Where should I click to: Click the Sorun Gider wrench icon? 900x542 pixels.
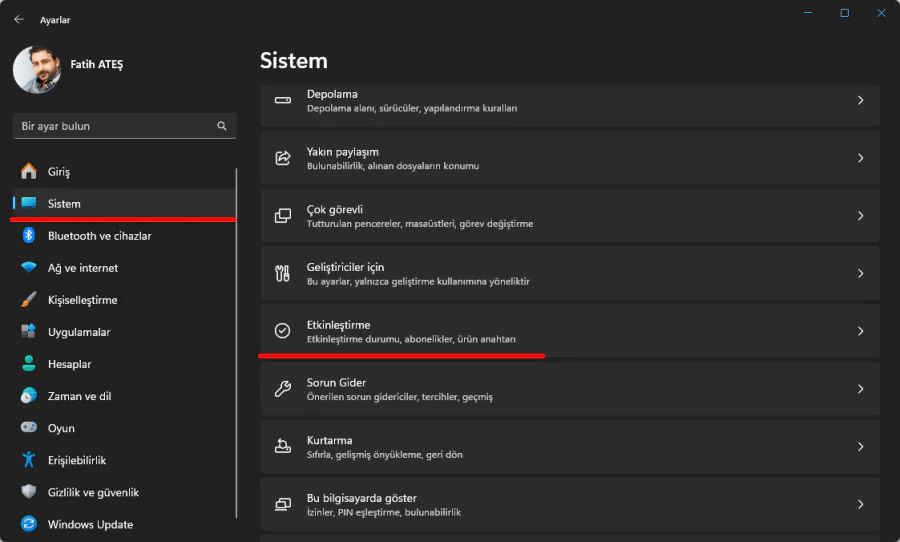282,389
